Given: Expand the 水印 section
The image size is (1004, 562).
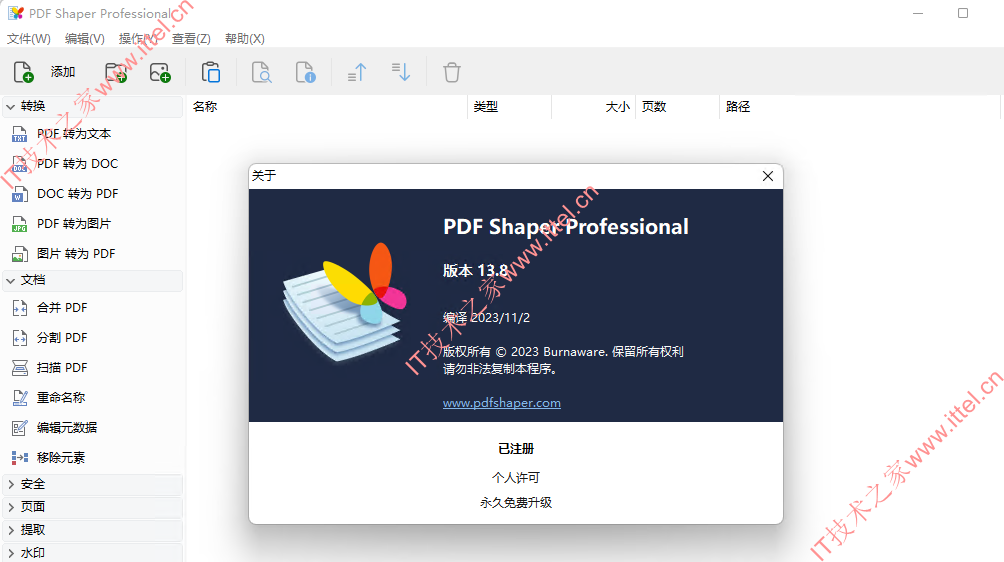Looking at the screenshot, I should click(93, 553).
